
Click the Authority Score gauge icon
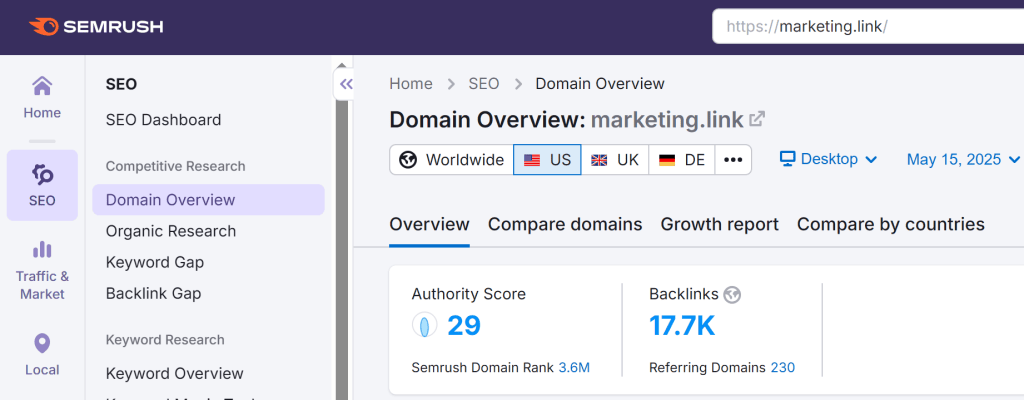pos(424,325)
